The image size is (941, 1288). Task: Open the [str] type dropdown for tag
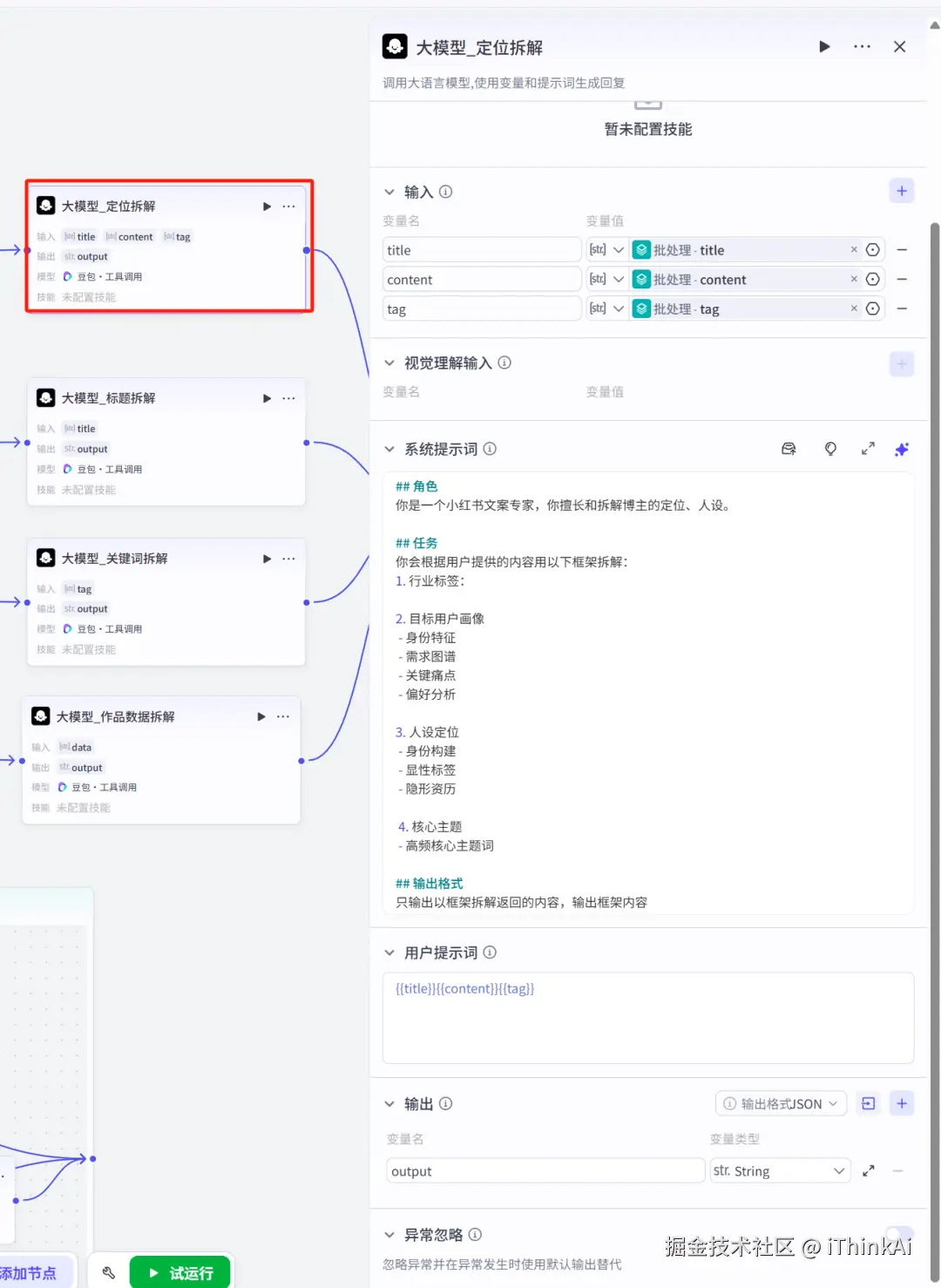click(606, 308)
